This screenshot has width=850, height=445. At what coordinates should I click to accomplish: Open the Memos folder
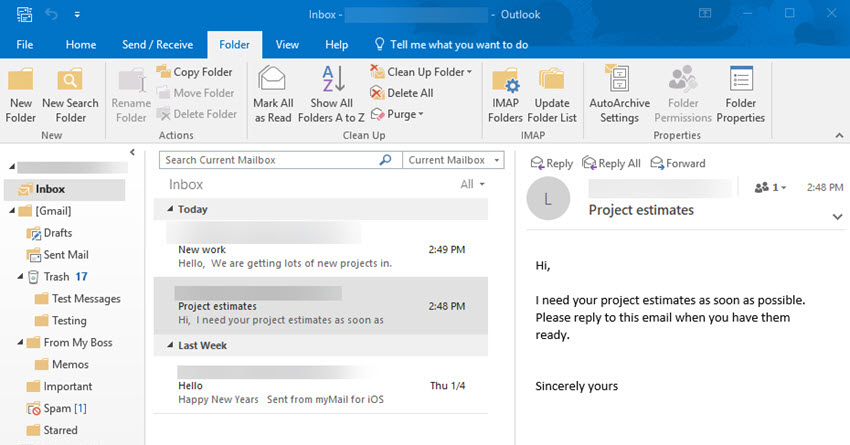tap(61, 364)
